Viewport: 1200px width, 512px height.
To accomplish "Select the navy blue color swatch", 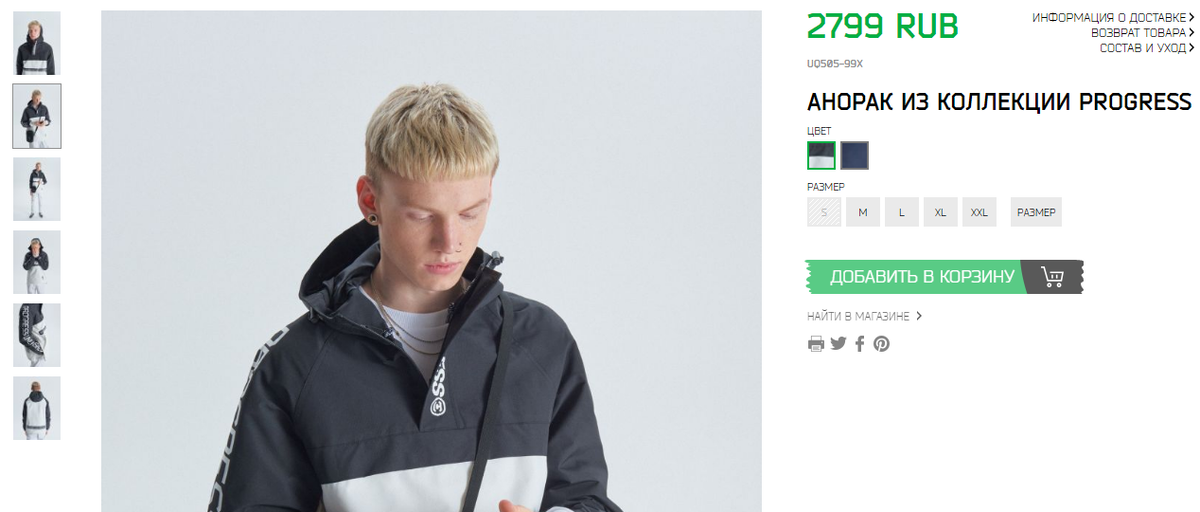I will click(x=855, y=156).
